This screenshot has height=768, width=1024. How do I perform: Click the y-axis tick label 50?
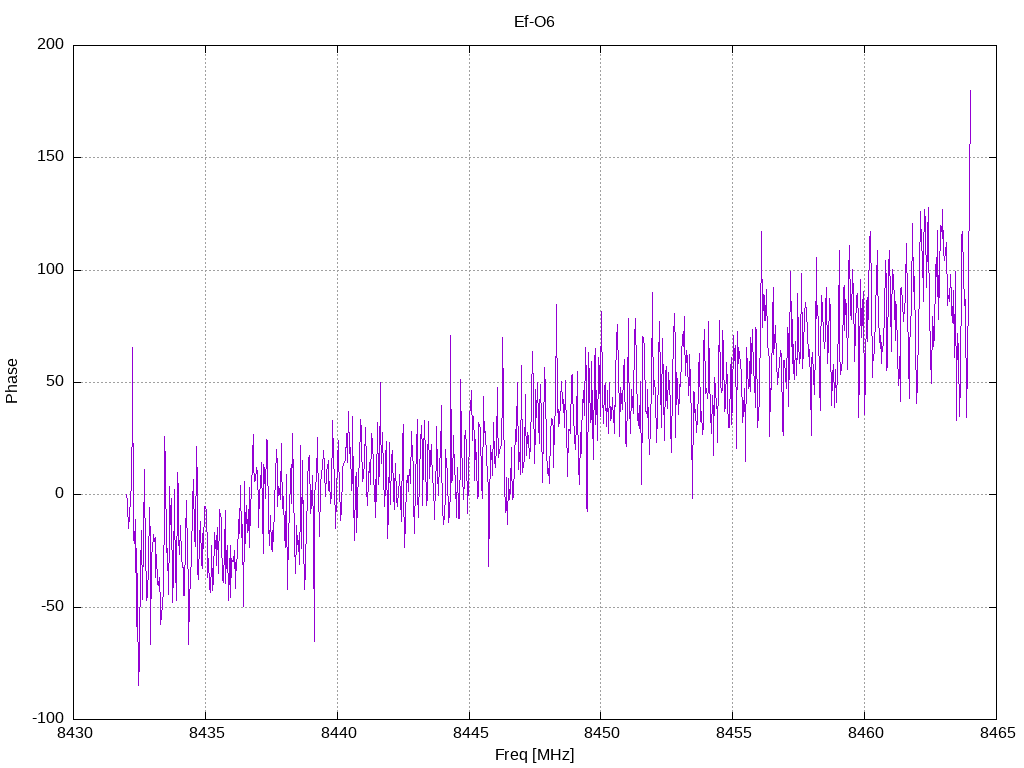coord(55,381)
